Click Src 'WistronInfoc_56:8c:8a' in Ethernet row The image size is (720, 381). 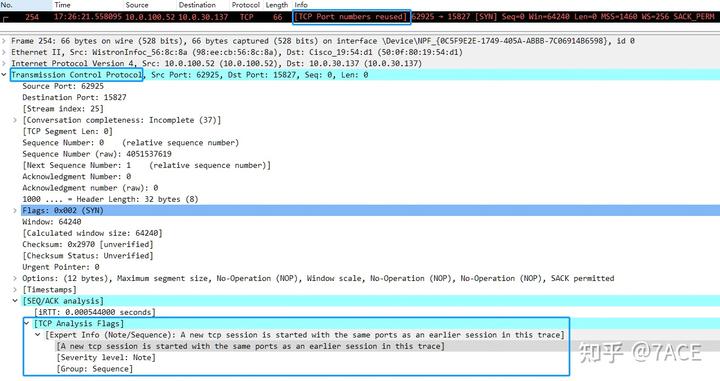(140, 52)
